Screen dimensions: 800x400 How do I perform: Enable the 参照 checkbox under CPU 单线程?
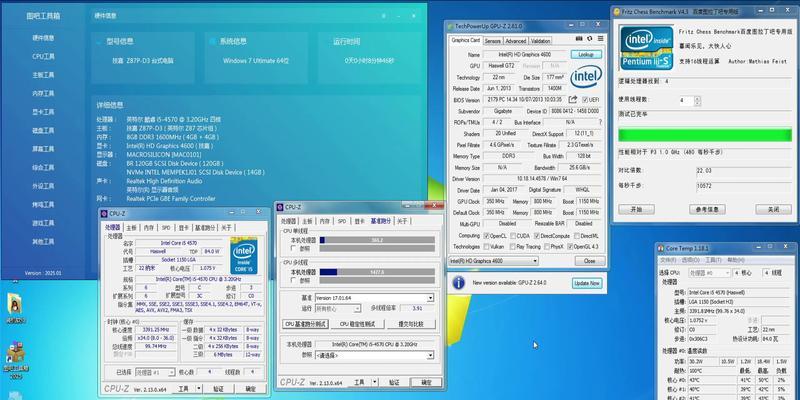point(293,248)
